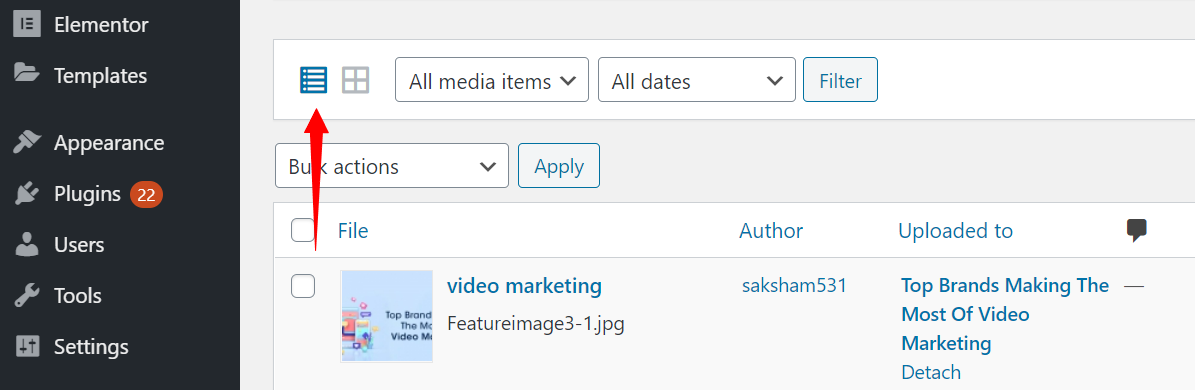Click the Detach link

point(931,372)
